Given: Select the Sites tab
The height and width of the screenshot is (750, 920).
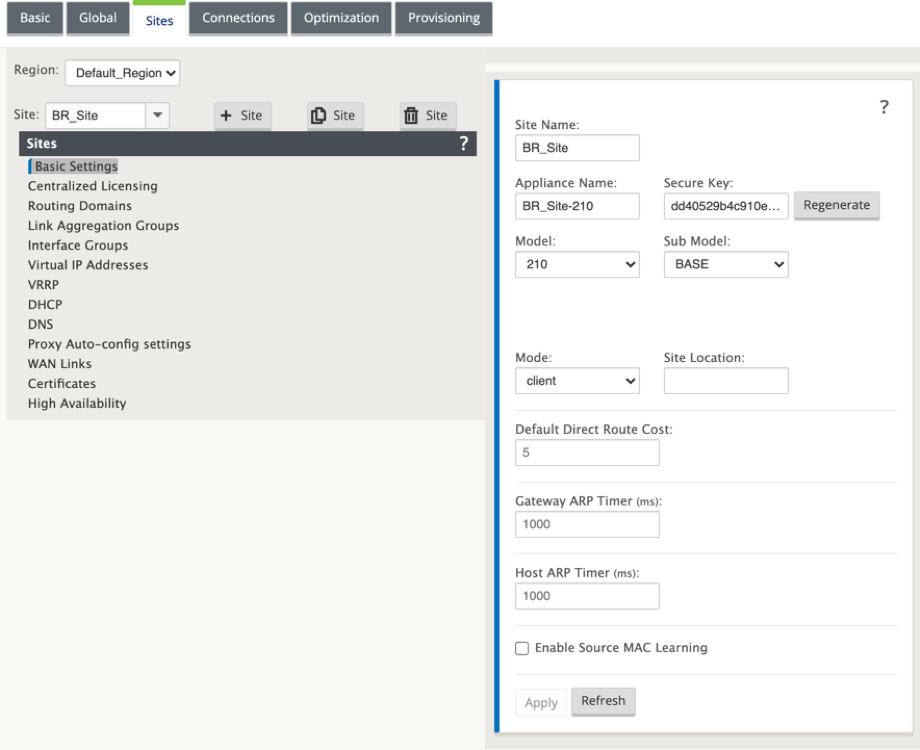Looking at the screenshot, I should (160, 20).
